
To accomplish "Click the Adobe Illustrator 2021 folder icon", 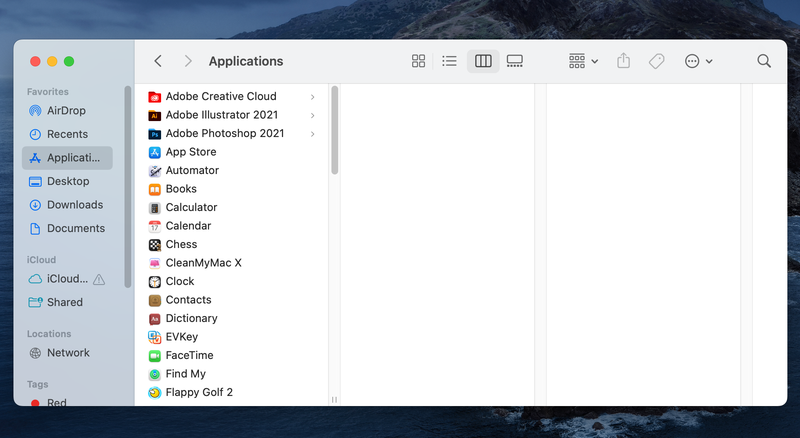I will point(155,115).
